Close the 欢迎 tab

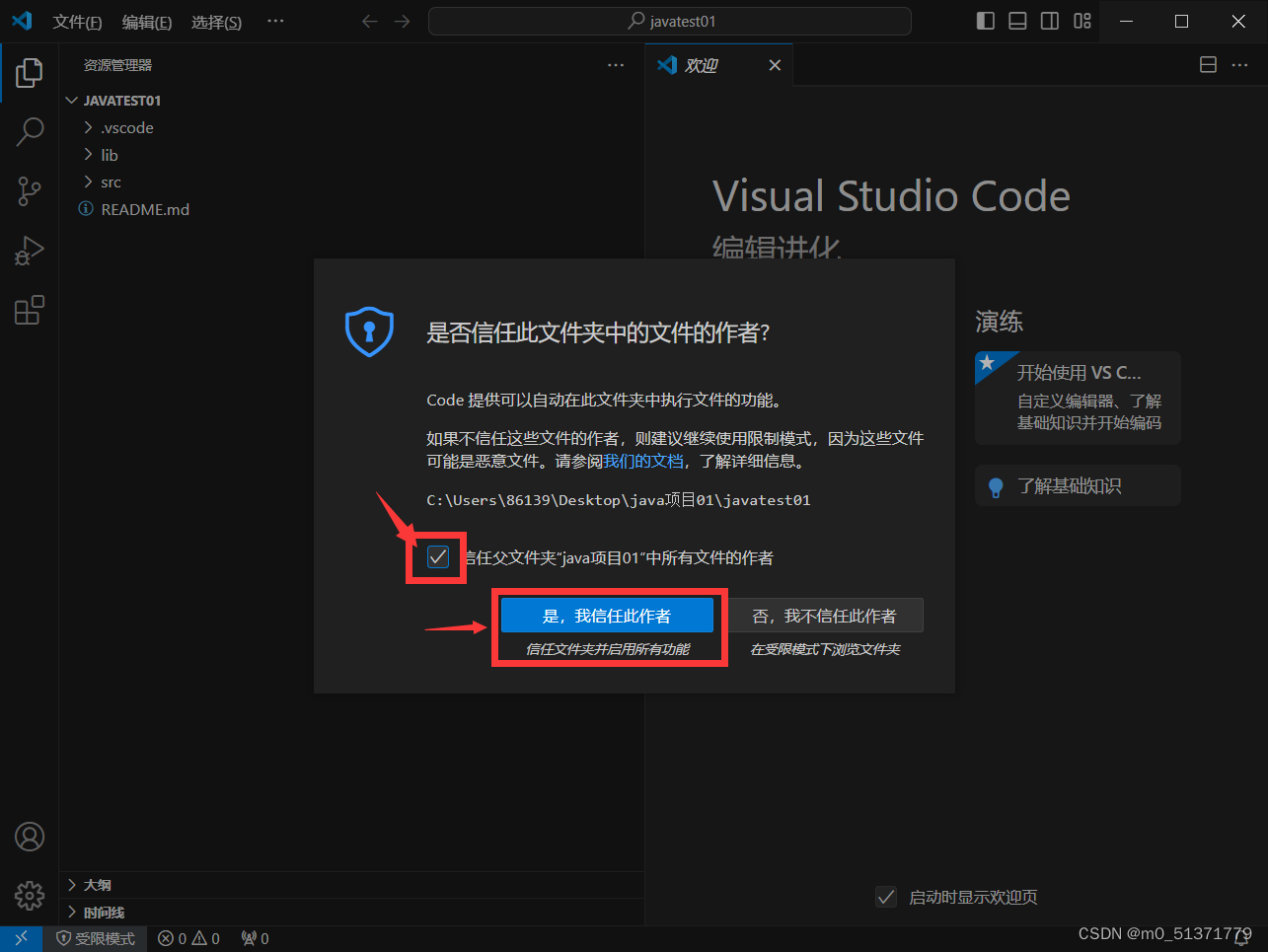coord(775,65)
